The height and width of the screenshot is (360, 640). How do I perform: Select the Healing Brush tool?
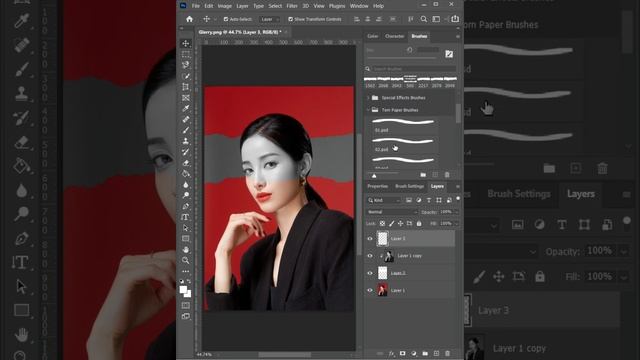(186, 119)
